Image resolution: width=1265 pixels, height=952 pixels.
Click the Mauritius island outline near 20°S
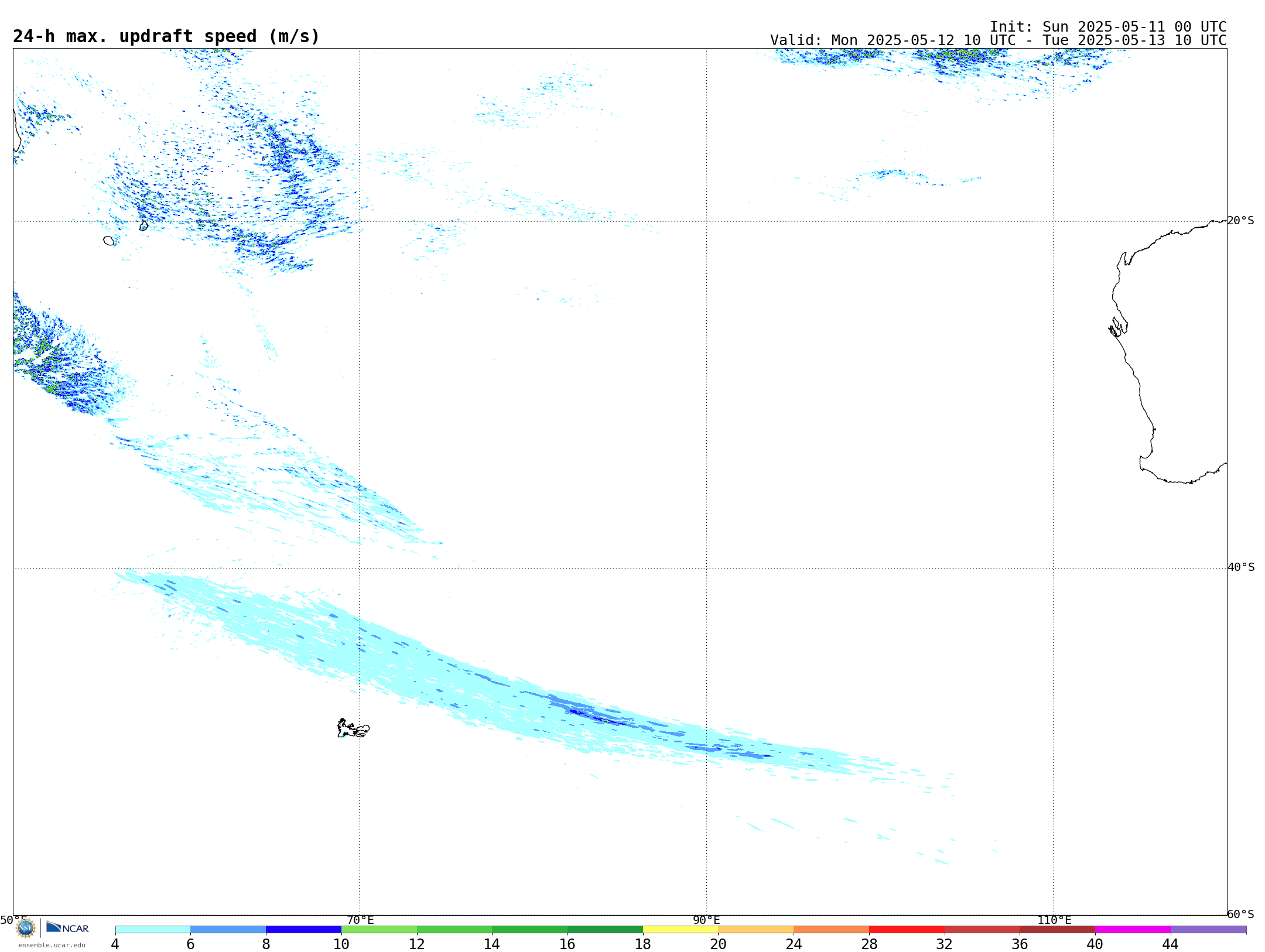[x=143, y=225]
